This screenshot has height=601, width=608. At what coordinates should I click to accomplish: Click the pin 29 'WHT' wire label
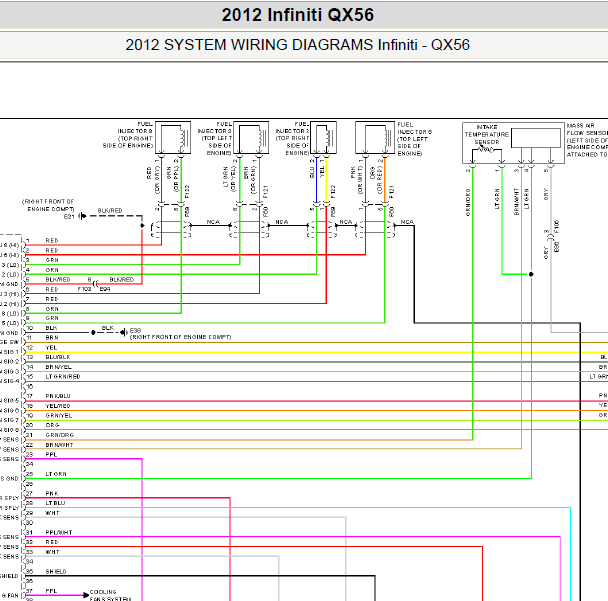[52, 513]
